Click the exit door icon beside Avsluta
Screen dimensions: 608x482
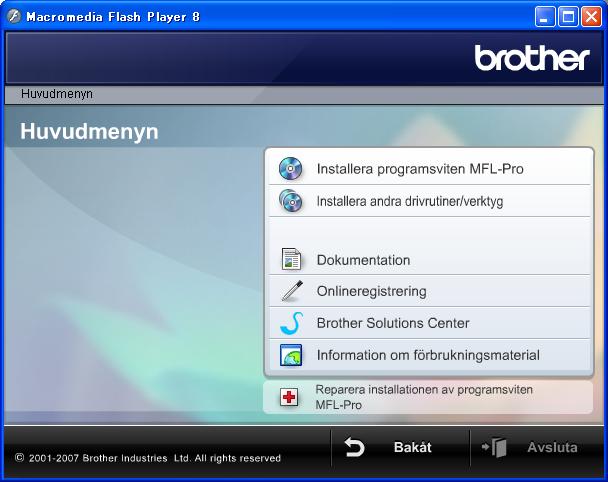494,447
